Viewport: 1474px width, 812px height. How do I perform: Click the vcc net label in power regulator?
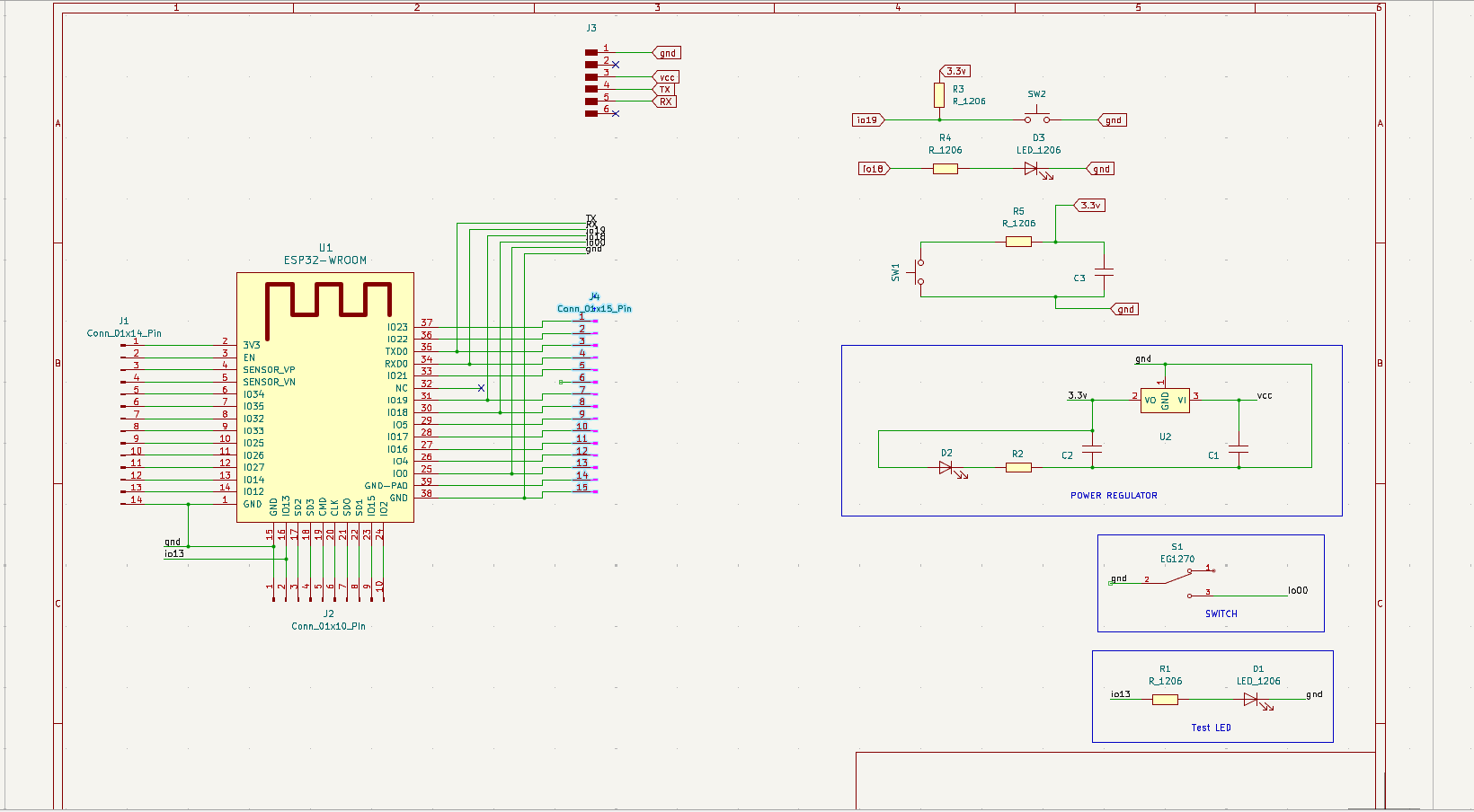(x=1265, y=395)
